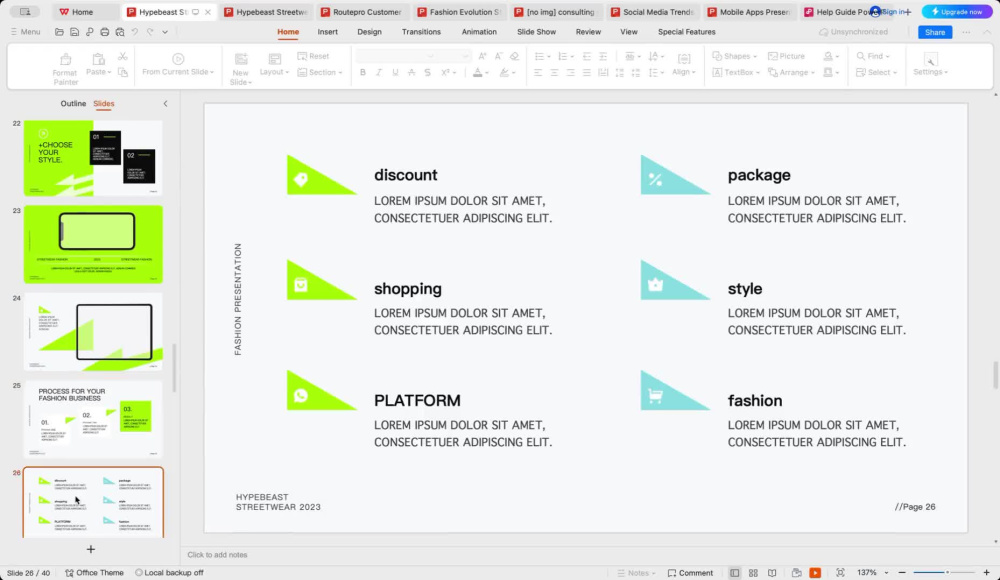Apply strikethrough formatting
Screen dimensions: 1000x580
(x=427, y=73)
